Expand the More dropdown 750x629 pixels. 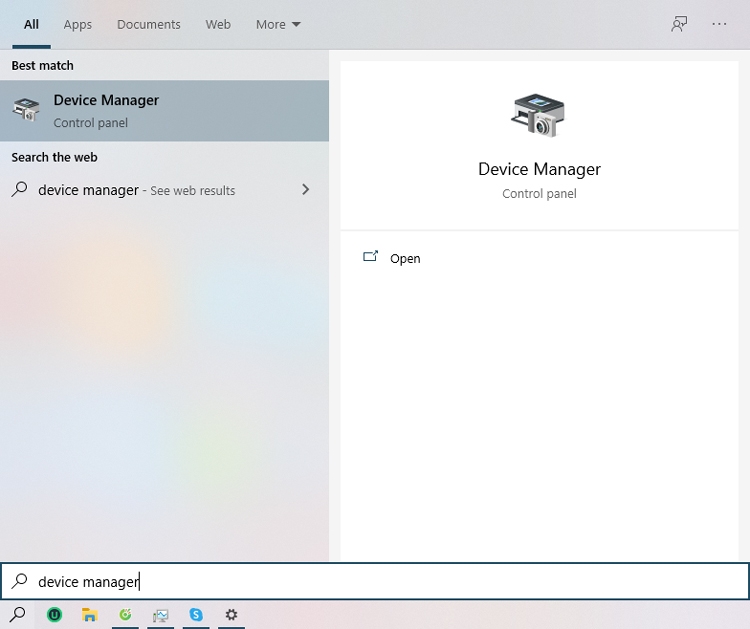[x=278, y=24]
